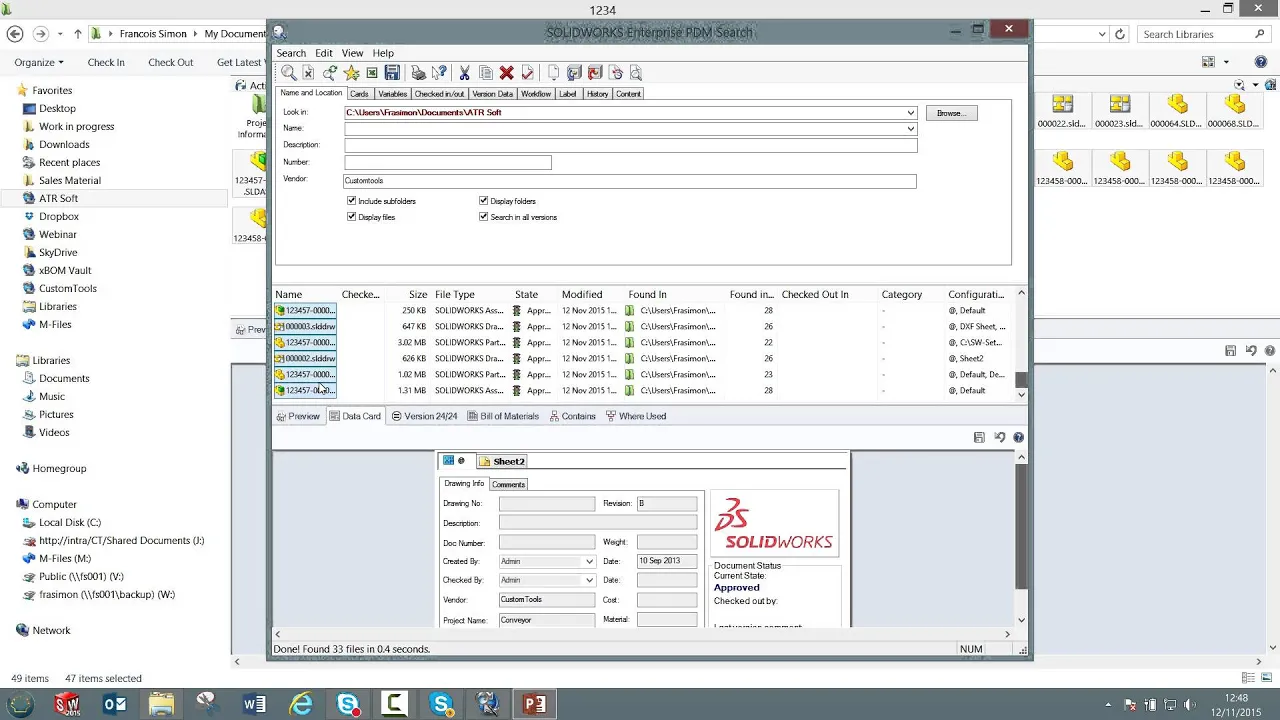The image size is (1280, 720).
Task: Switch to the Bill of Materials tab
Action: [502, 416]
